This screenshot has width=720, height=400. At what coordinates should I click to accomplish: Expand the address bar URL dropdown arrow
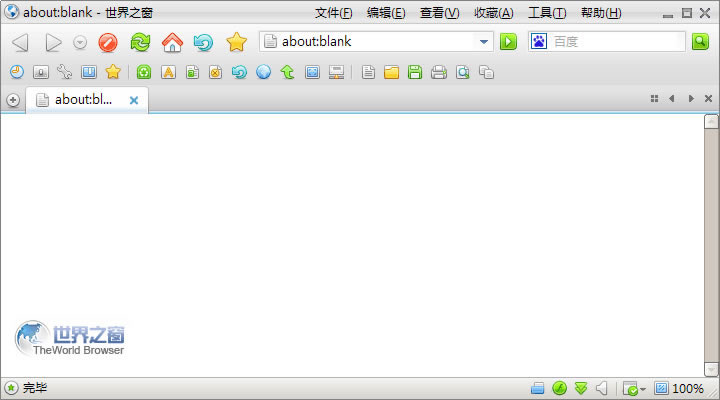[x=484, y=42]
